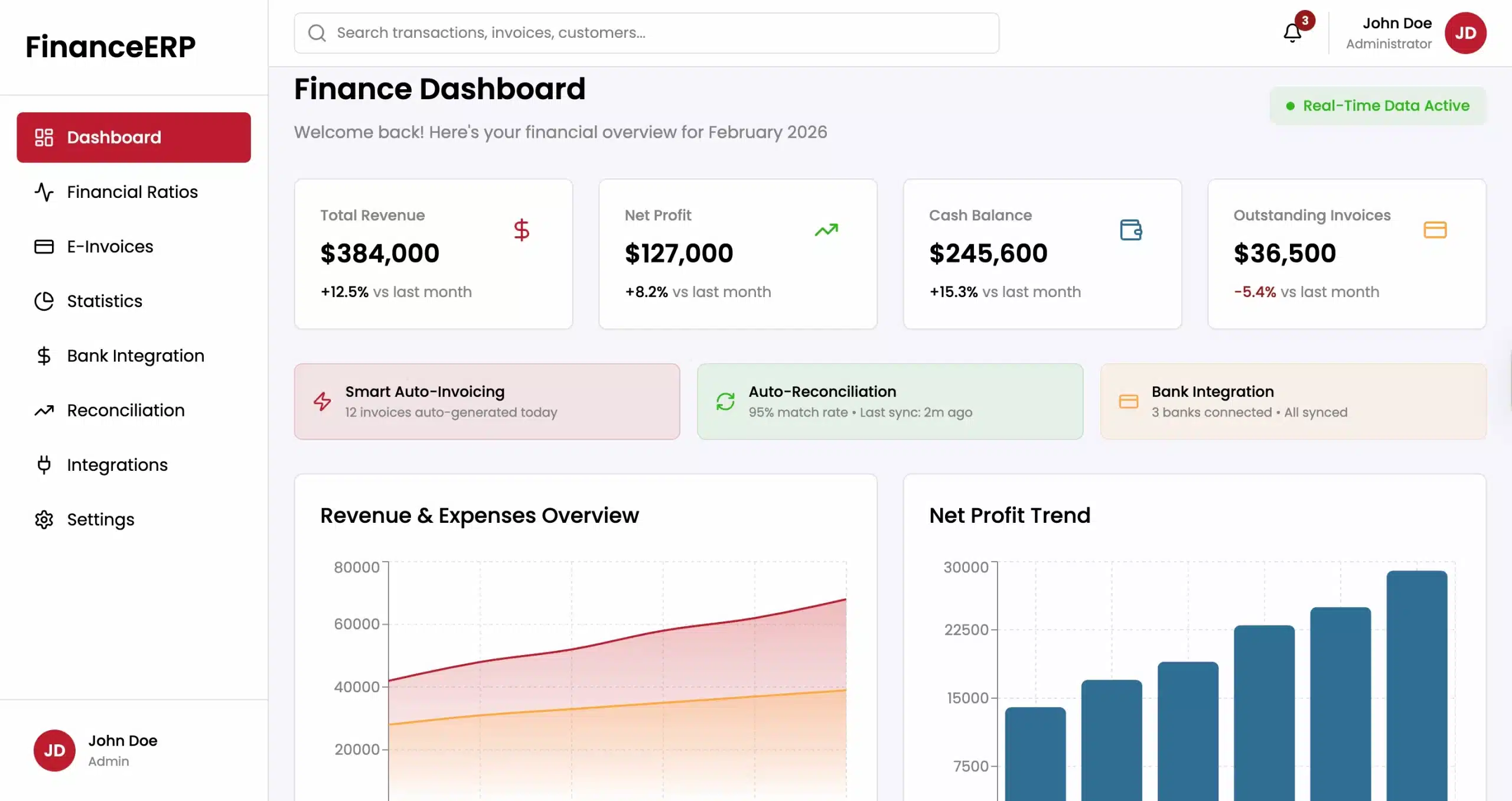1512x801 pixels.
Task: Click the Auto-Reconciliation refresh icon
Action: click(x=725, y=402)
